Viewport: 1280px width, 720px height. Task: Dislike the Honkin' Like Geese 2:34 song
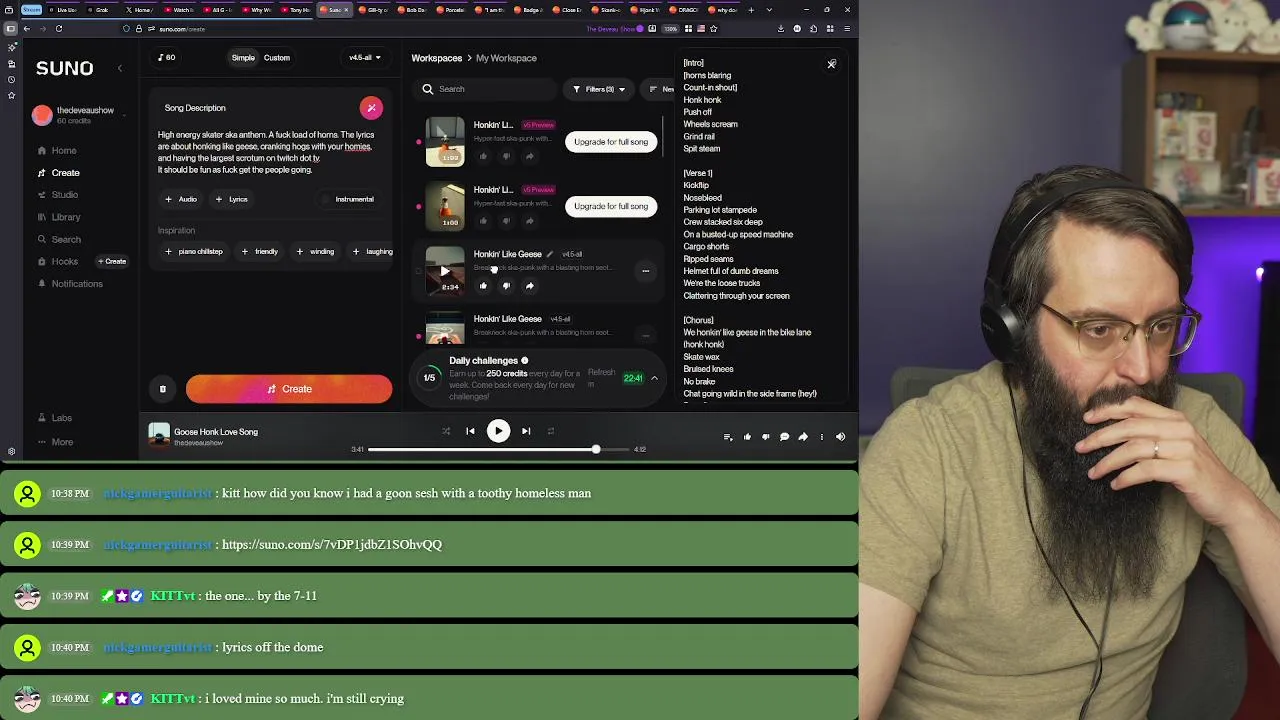(506, 286)
